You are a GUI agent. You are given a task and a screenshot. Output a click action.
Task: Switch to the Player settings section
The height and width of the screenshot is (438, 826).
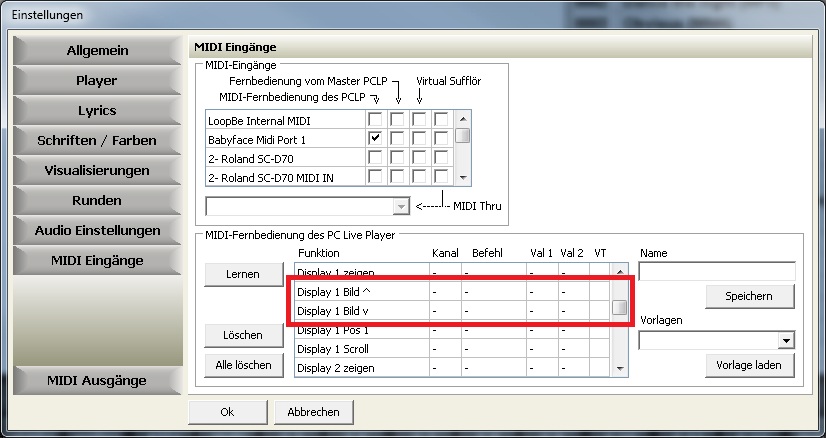click(97, 80)
